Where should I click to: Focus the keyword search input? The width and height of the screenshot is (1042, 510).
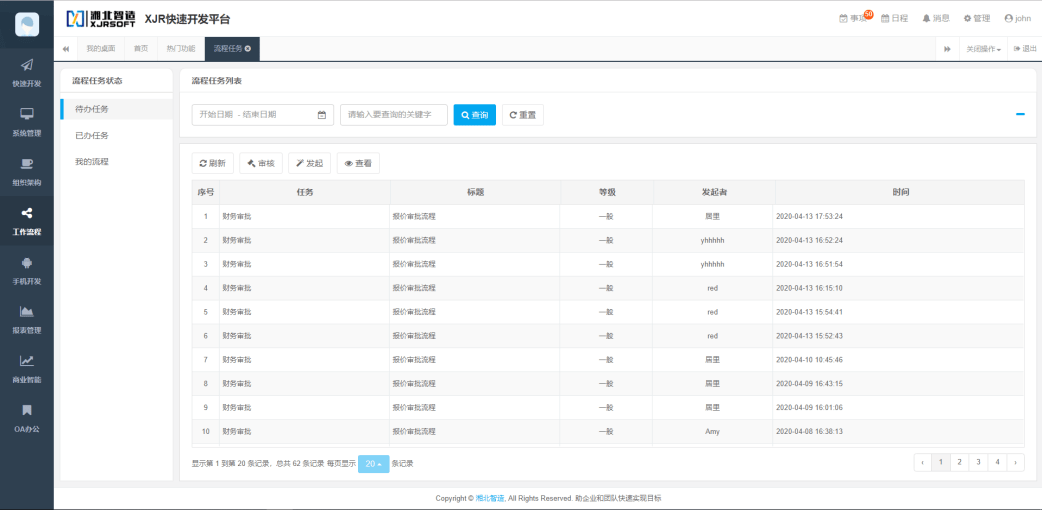pos(393,114)
